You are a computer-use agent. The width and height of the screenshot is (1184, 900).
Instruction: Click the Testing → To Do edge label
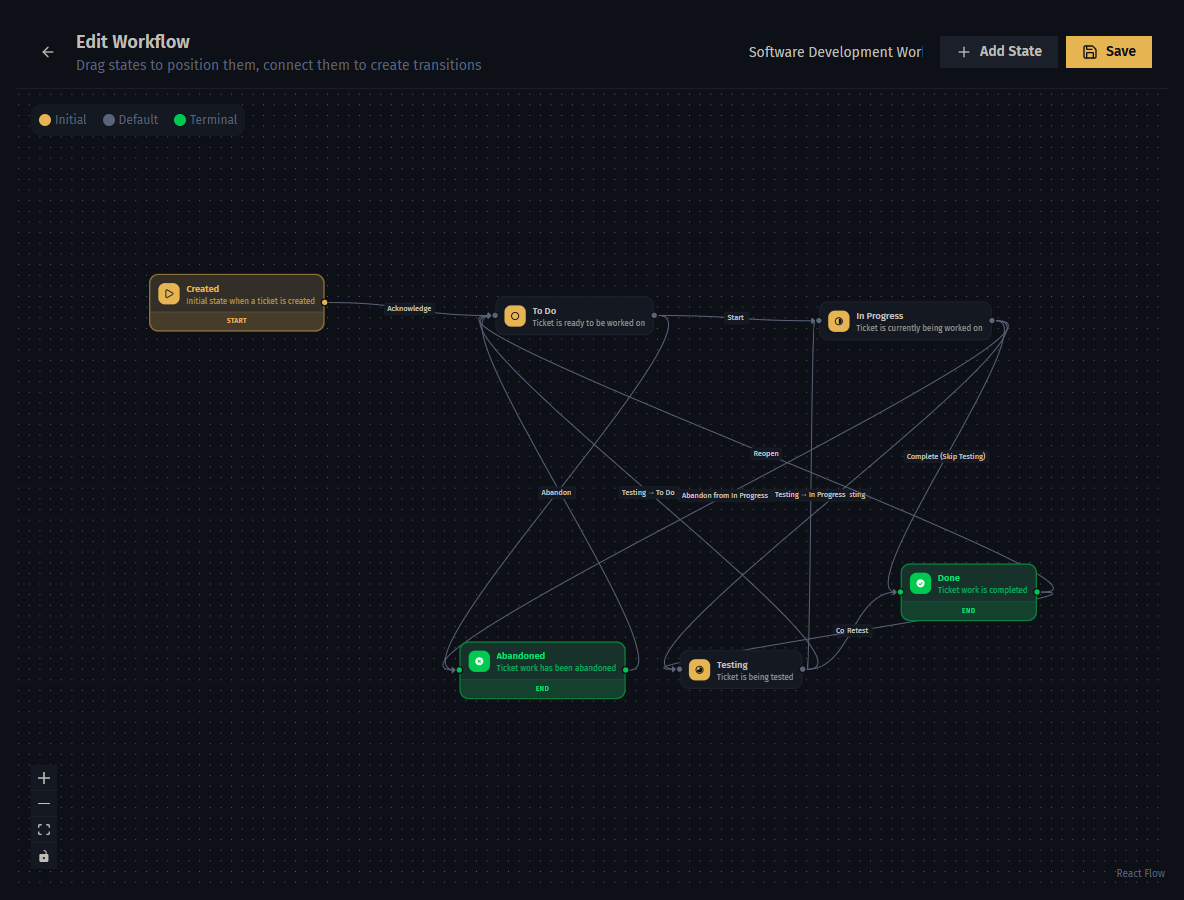[x=648, y=493]
